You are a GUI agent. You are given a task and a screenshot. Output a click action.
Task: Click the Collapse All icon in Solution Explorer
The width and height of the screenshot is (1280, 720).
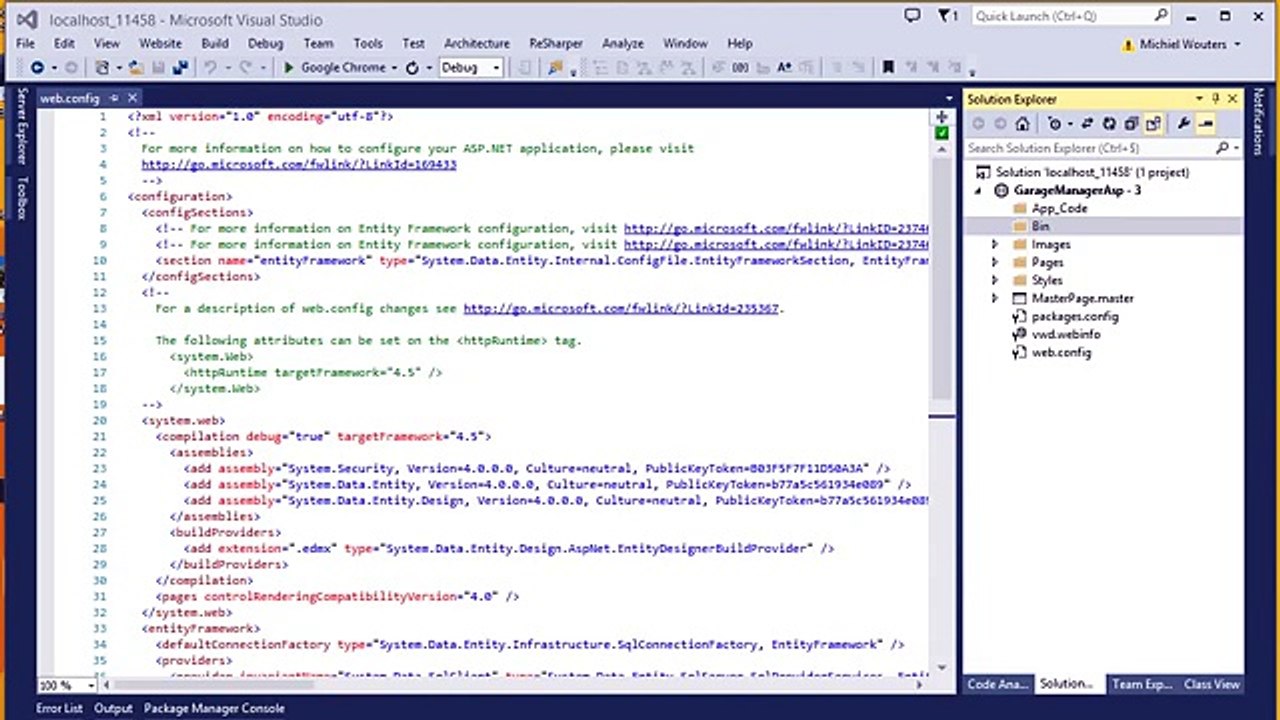1131,124
